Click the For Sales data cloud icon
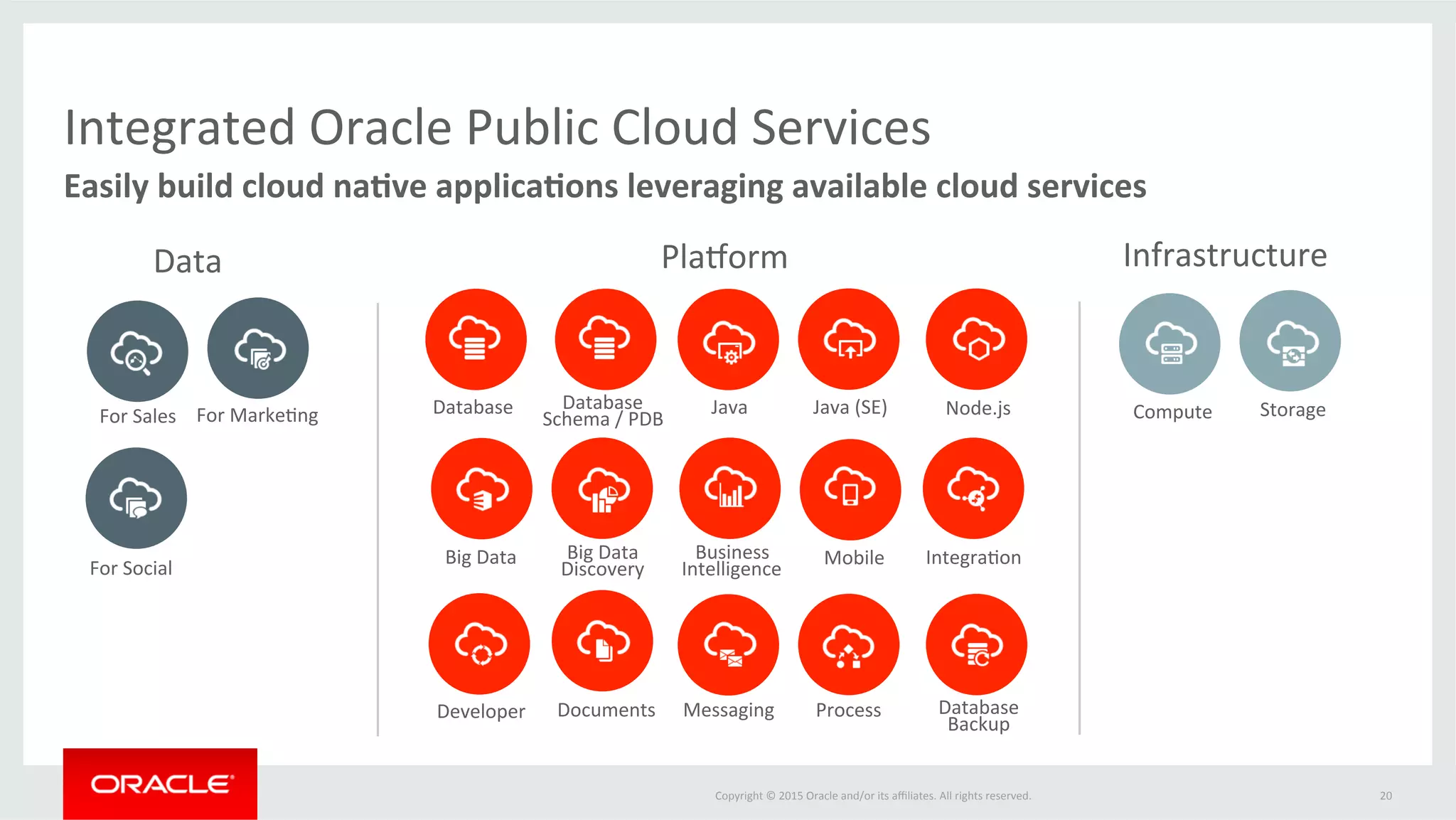Viewport: 1456px width, 820px height. 137,351
